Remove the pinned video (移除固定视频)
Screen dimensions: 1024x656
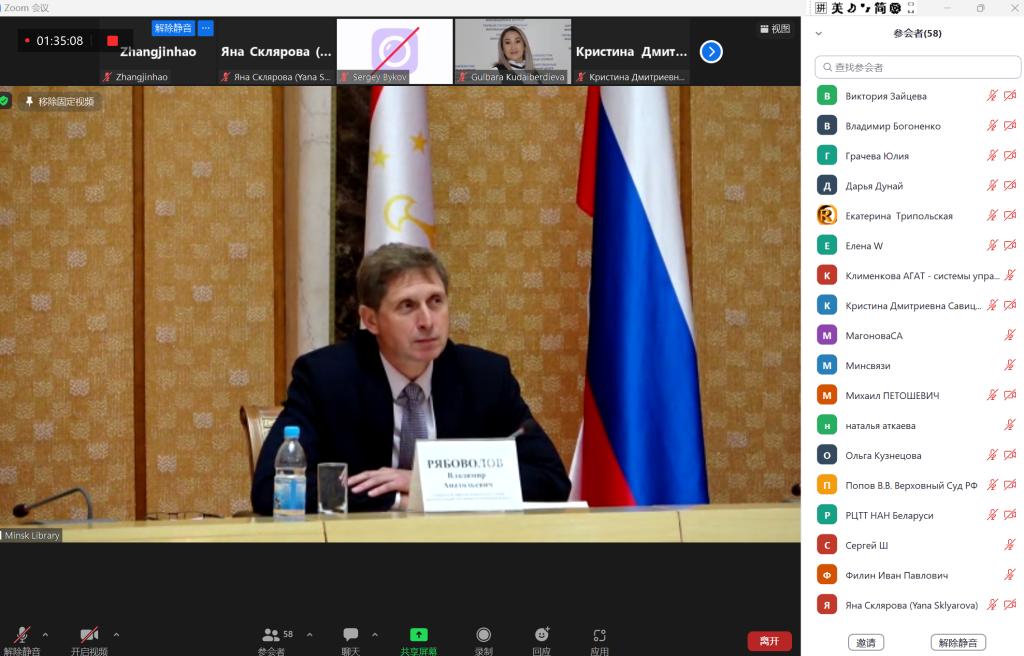click(x=58, y=101)
